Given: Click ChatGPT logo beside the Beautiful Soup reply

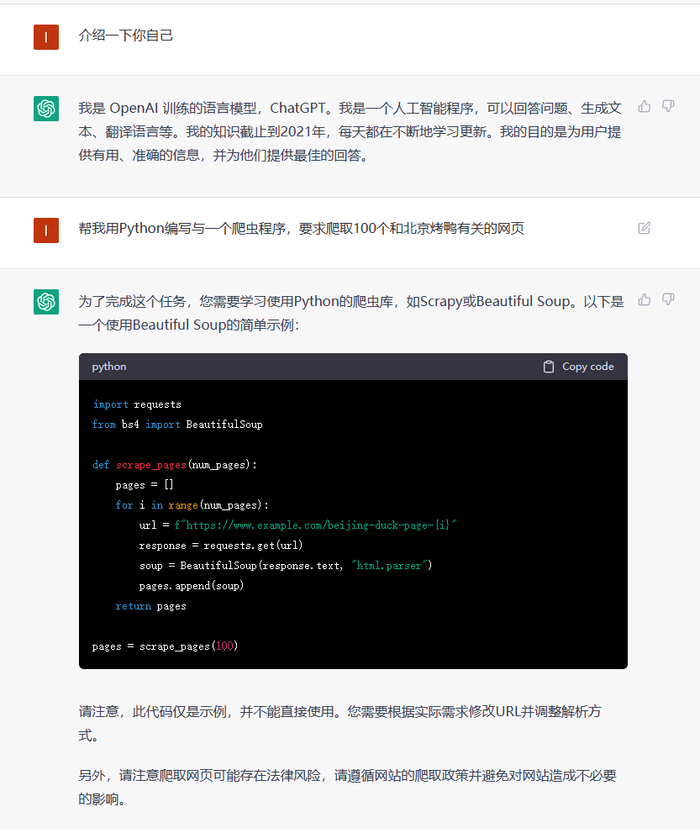Looking at the screenshot, I should coord(46,301).
